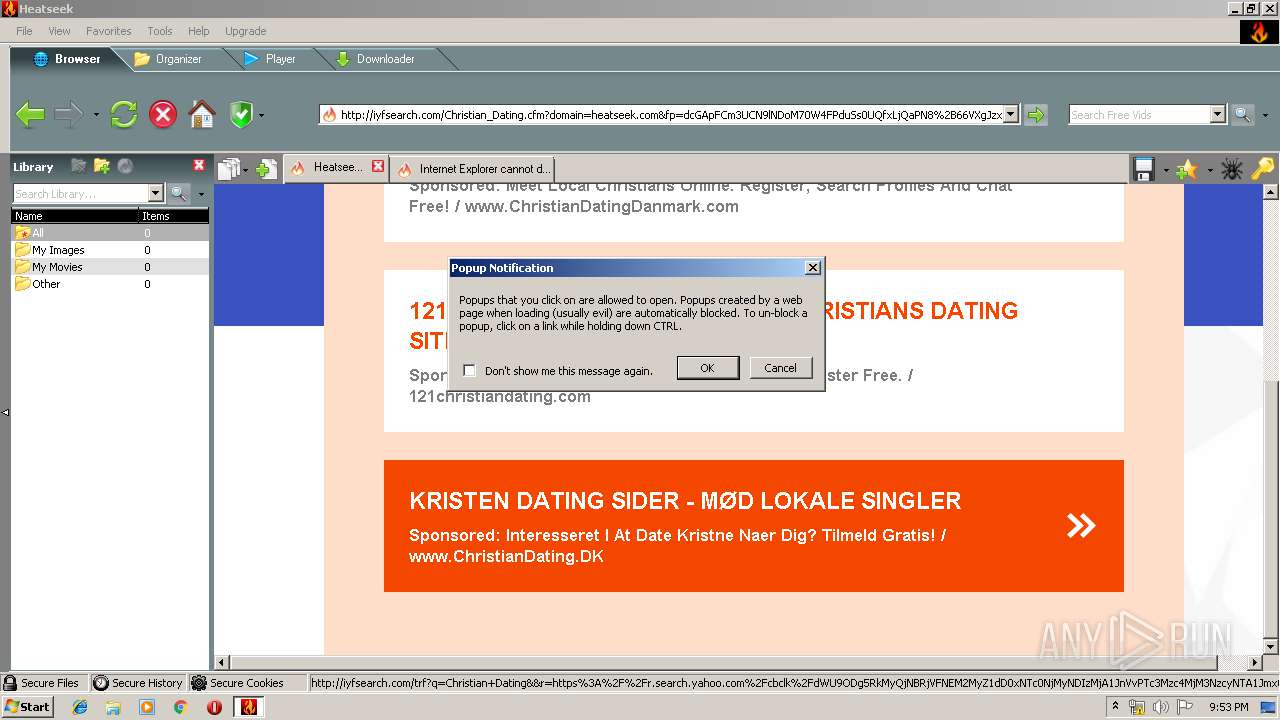Expand the address bar URL dropdown
This screenshot has width=1280, height=720.
point(1011,115)
